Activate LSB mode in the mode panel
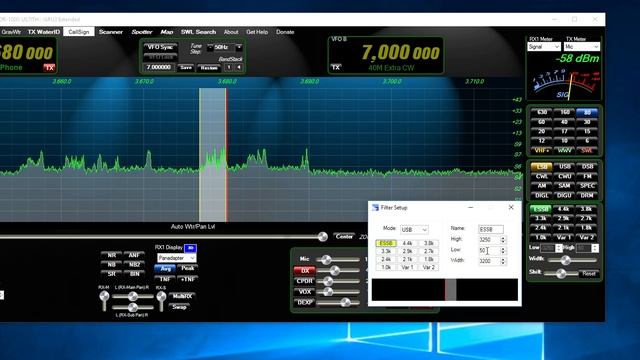The width and height of the screenshot is (640, 360). pos(542,167)
